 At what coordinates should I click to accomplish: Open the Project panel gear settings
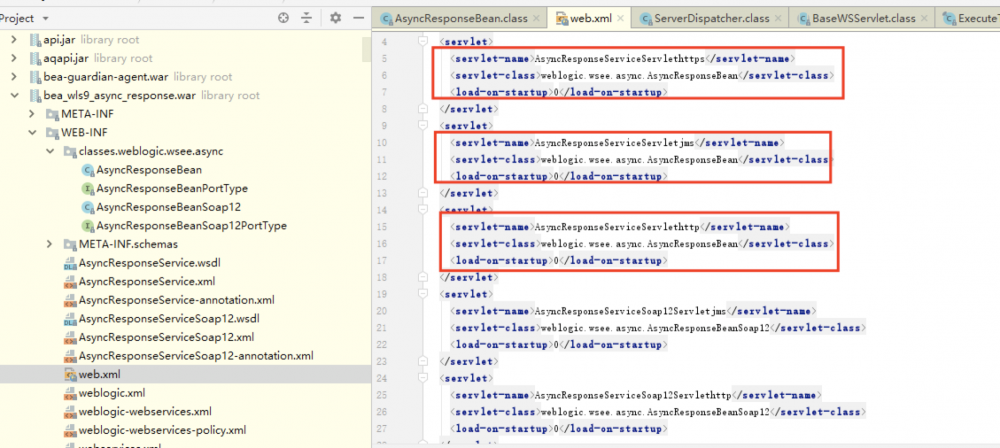point(335,19)
